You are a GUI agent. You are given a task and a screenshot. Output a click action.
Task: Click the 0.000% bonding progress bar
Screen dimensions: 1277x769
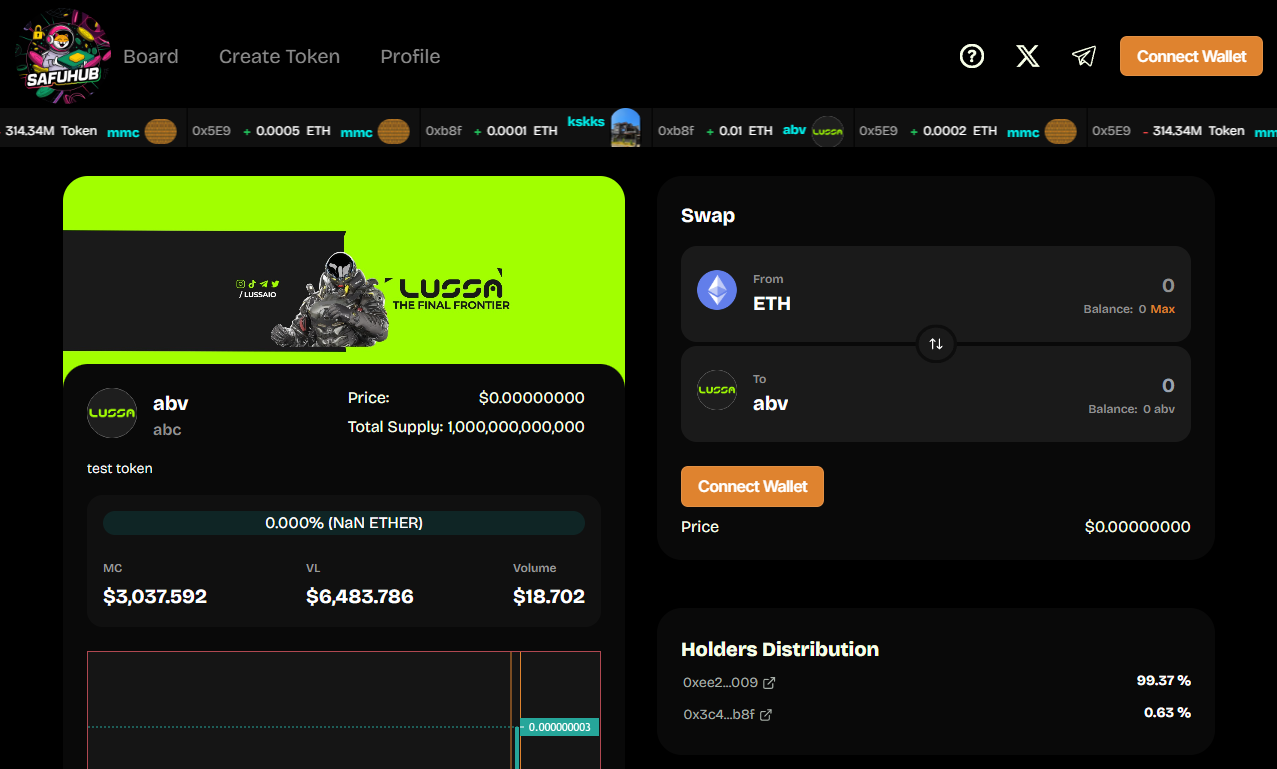[x=344, y=523]
